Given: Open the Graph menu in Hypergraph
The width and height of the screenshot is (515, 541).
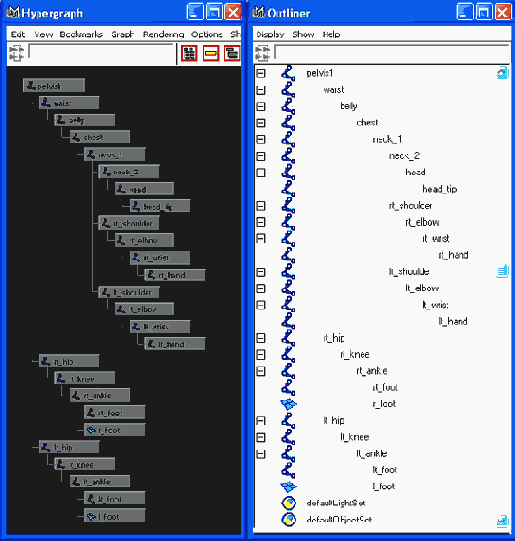Looking at the screenshot, I should tap(122, 34).
